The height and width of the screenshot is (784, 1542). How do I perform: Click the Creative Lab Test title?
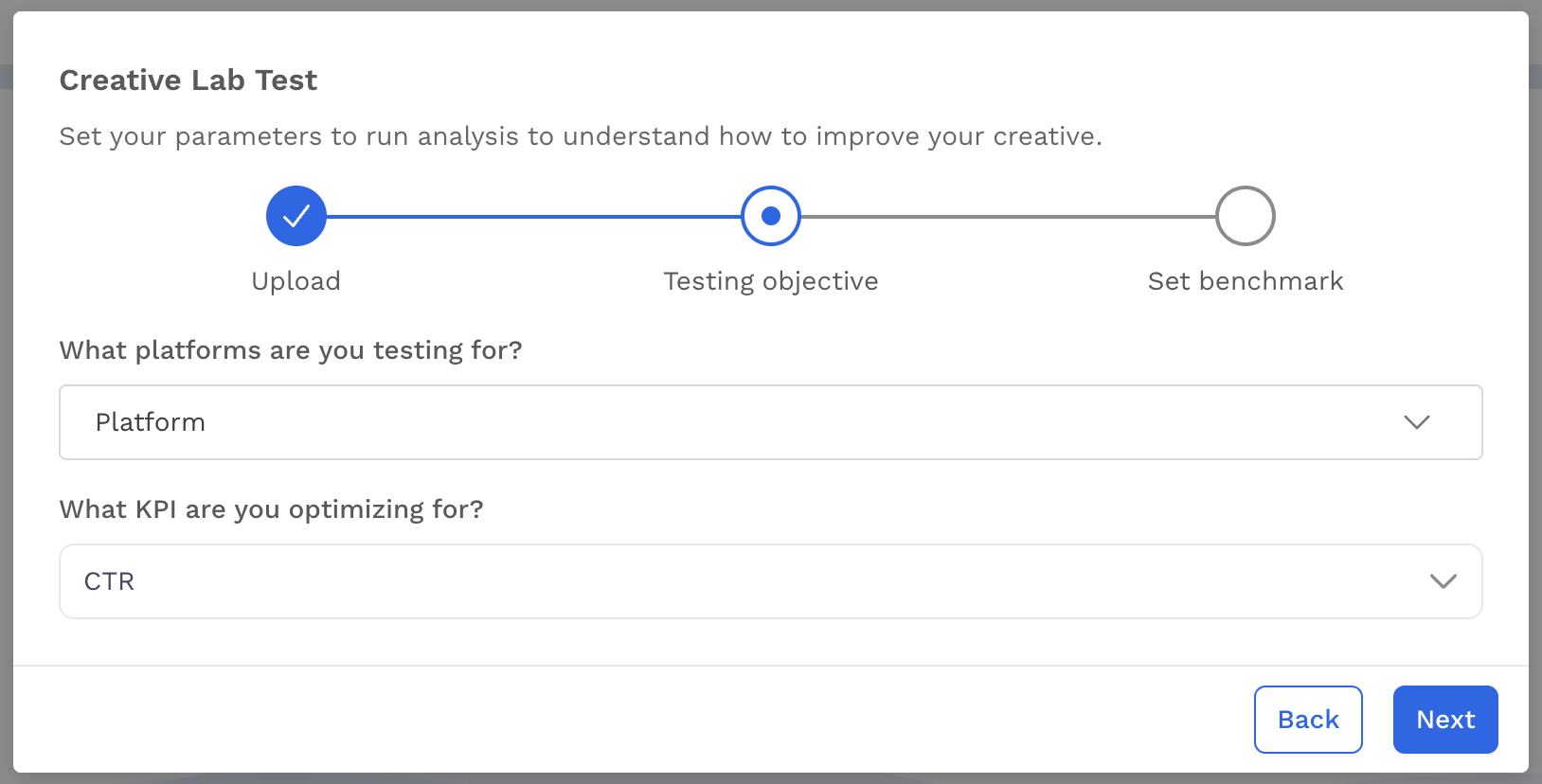[188, 80]
